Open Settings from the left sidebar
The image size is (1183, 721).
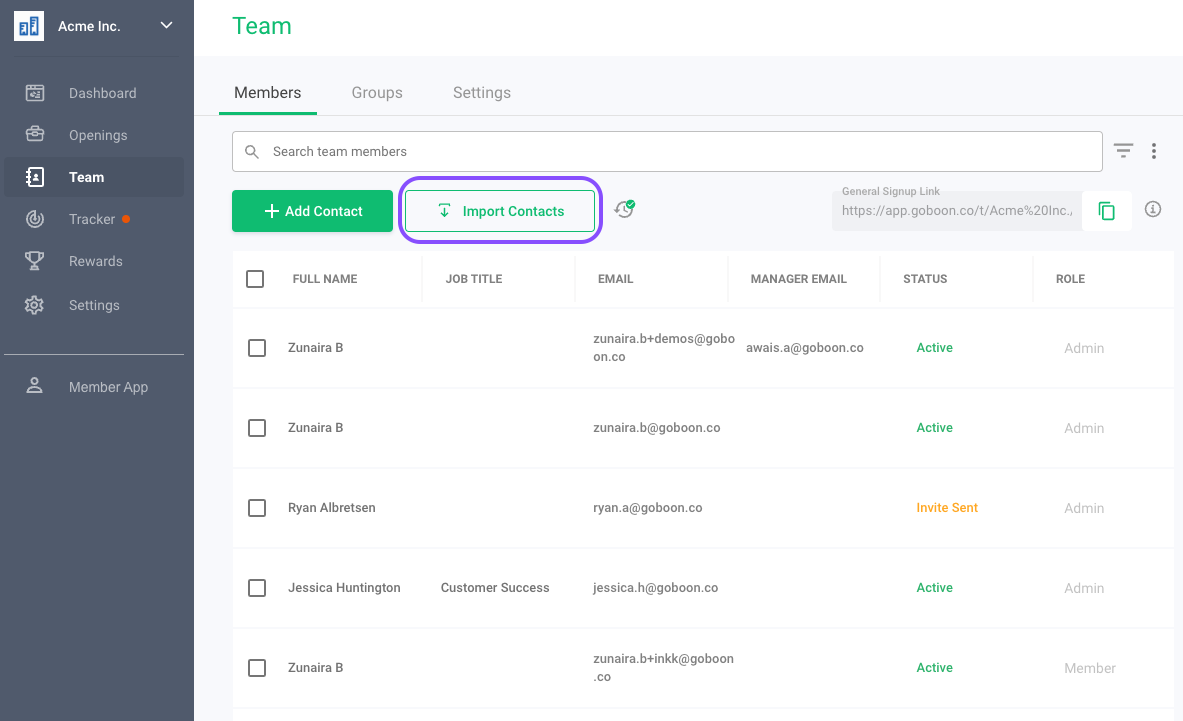[x=94, y=305]
